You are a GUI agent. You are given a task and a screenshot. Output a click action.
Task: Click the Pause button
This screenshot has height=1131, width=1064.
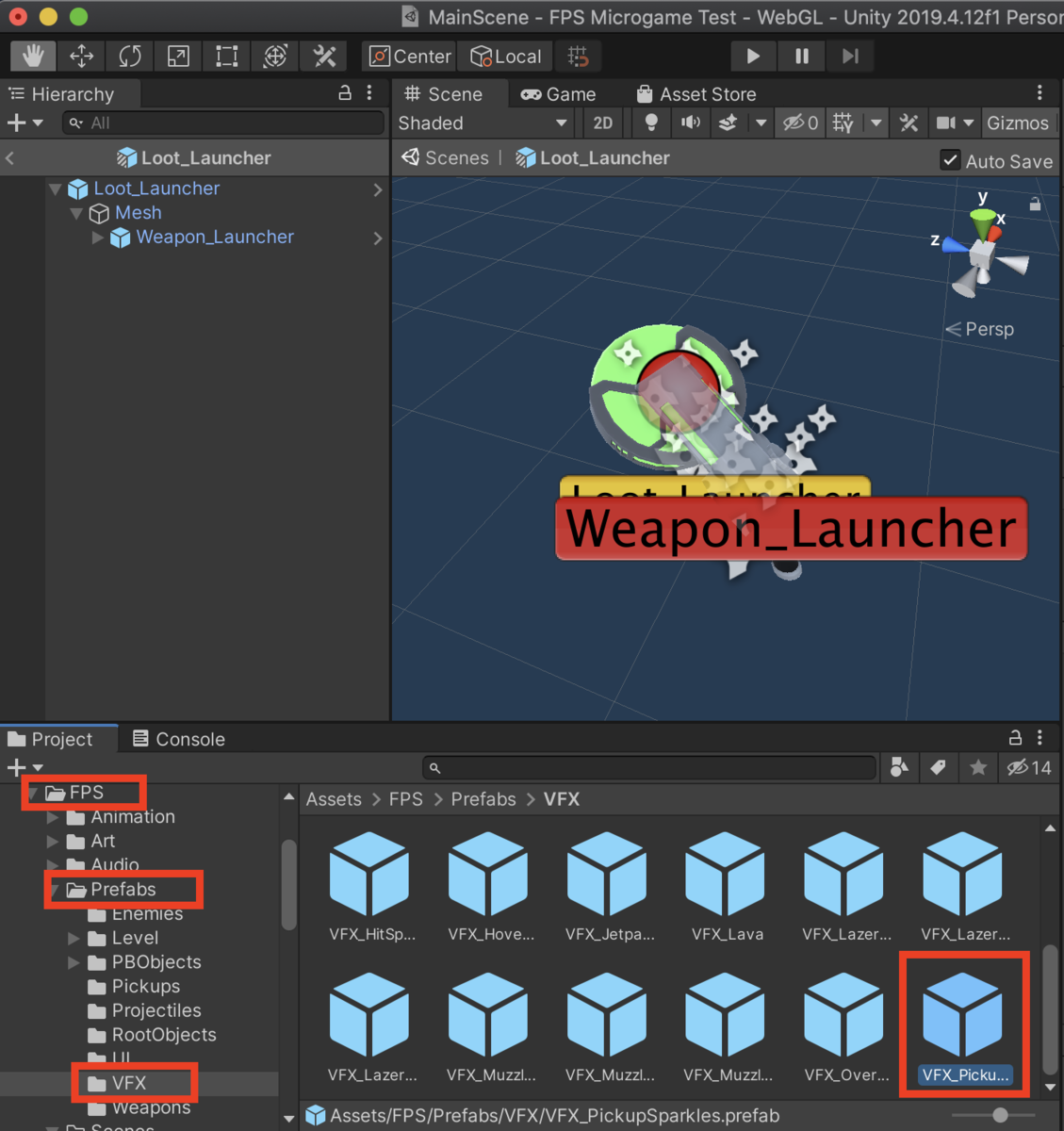802,57
